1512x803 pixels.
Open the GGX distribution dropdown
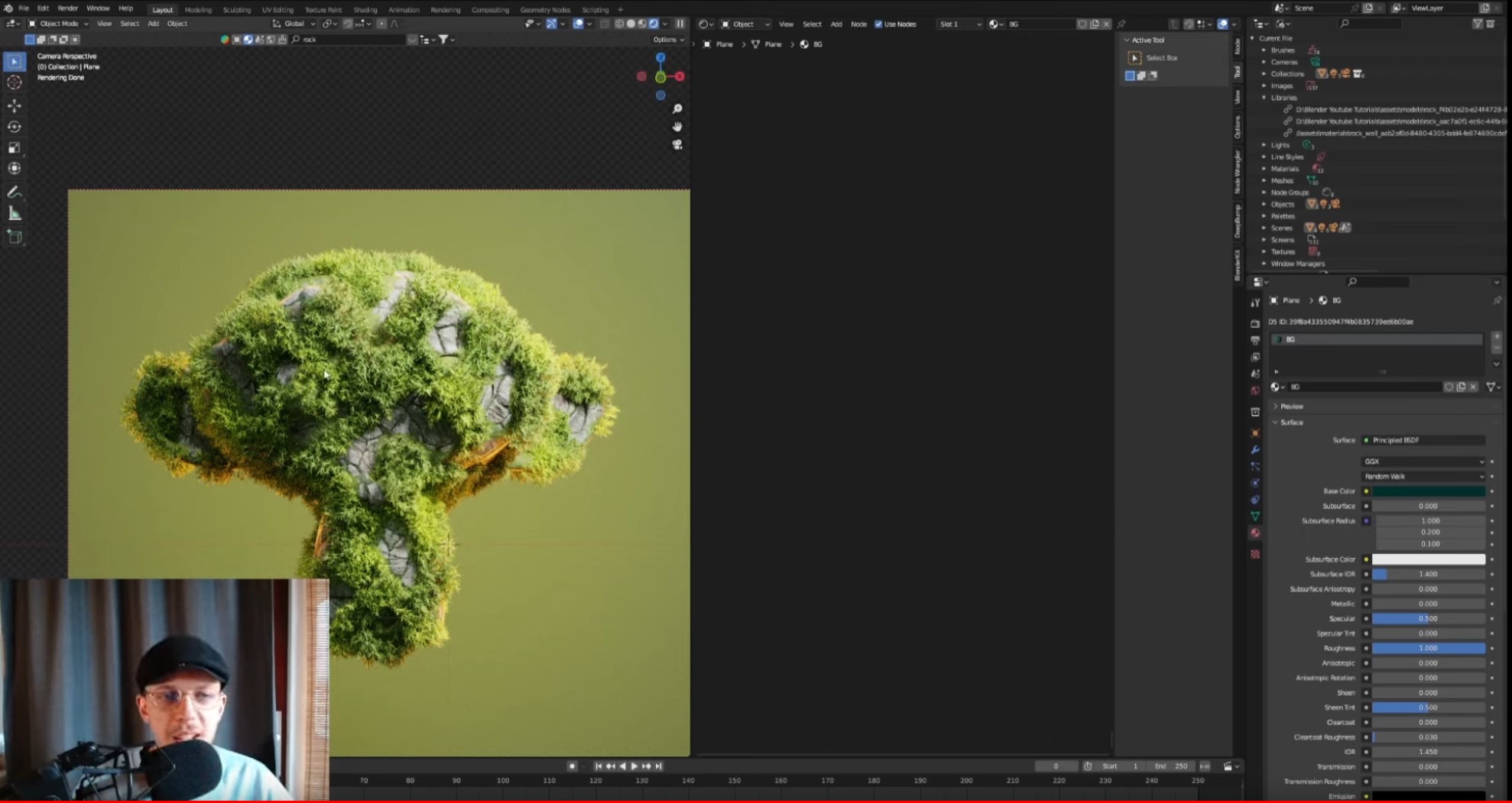[x=1423, y=461]
